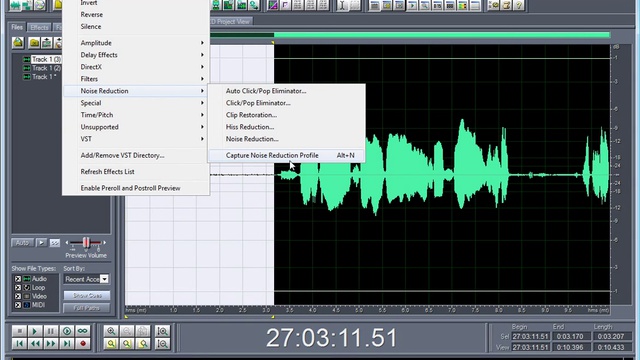
Task: Jump to beginning with the transport button
Action: click(x=19, y=344)
